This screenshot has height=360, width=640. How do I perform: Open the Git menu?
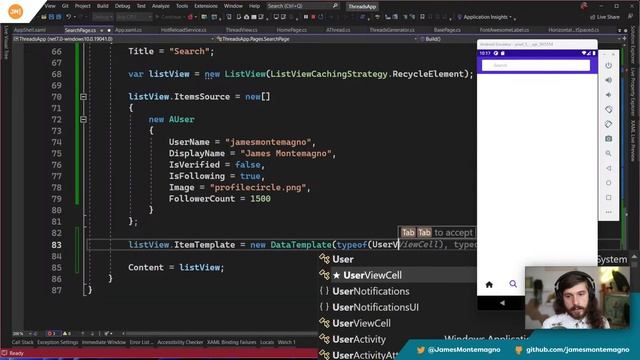click(x=65, y=6)
